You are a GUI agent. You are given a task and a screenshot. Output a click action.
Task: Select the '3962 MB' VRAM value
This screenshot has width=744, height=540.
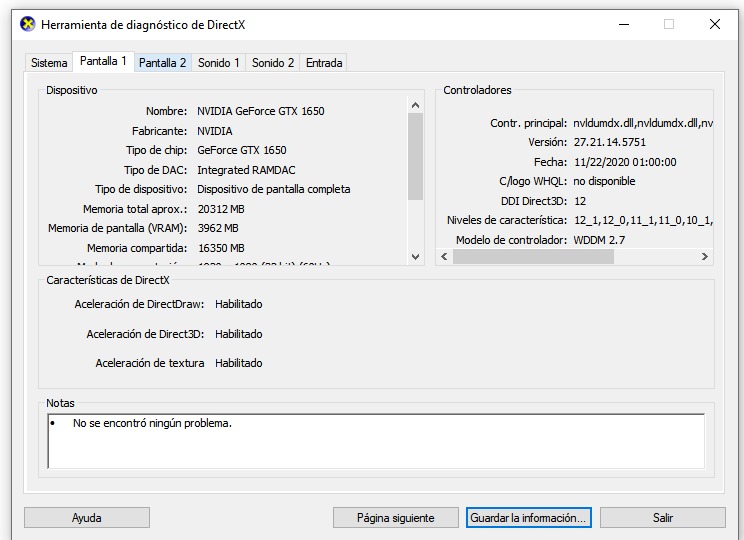pyautogui.click(x=218, y=228)
